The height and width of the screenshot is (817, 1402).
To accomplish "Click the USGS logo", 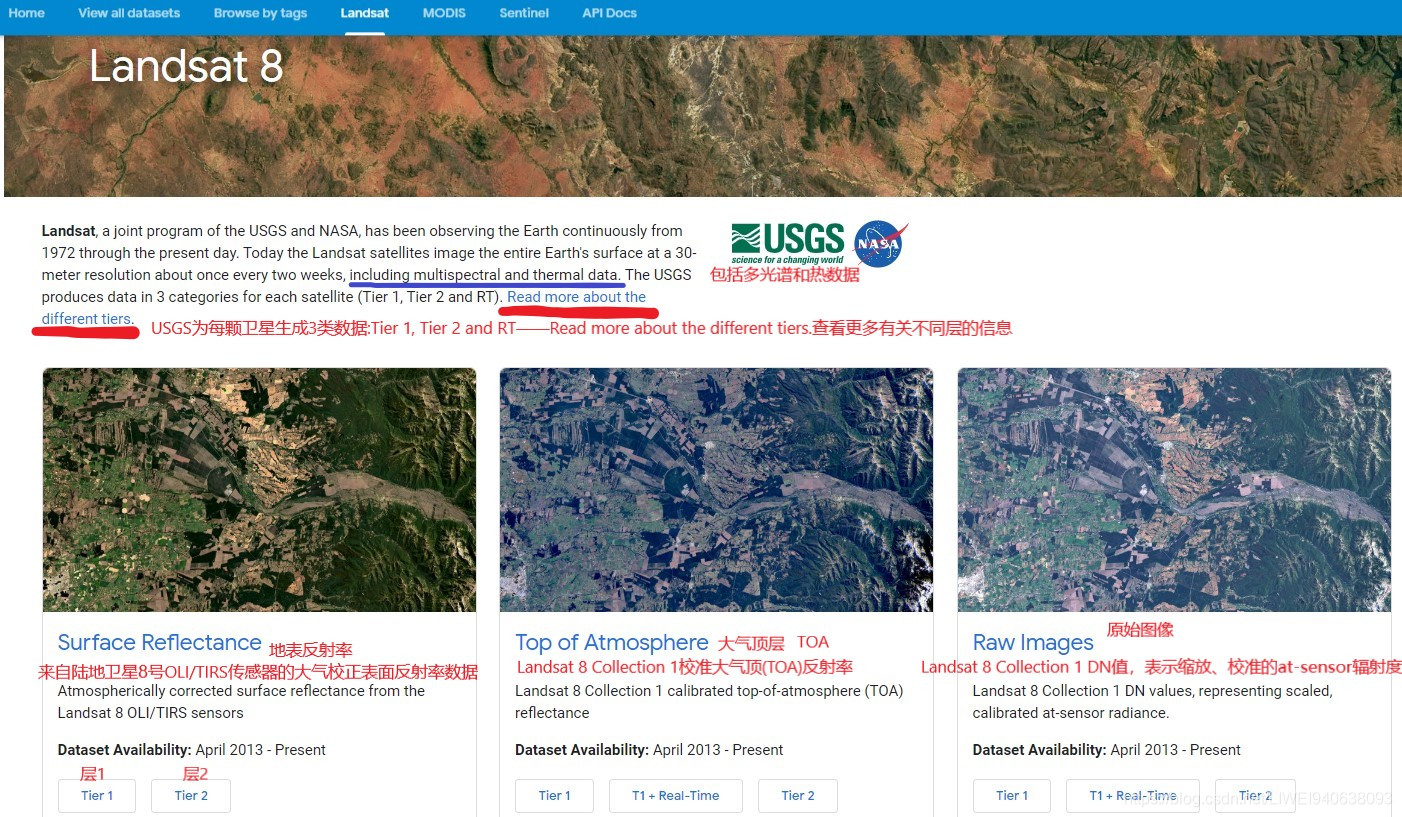I will pos(788,243).
